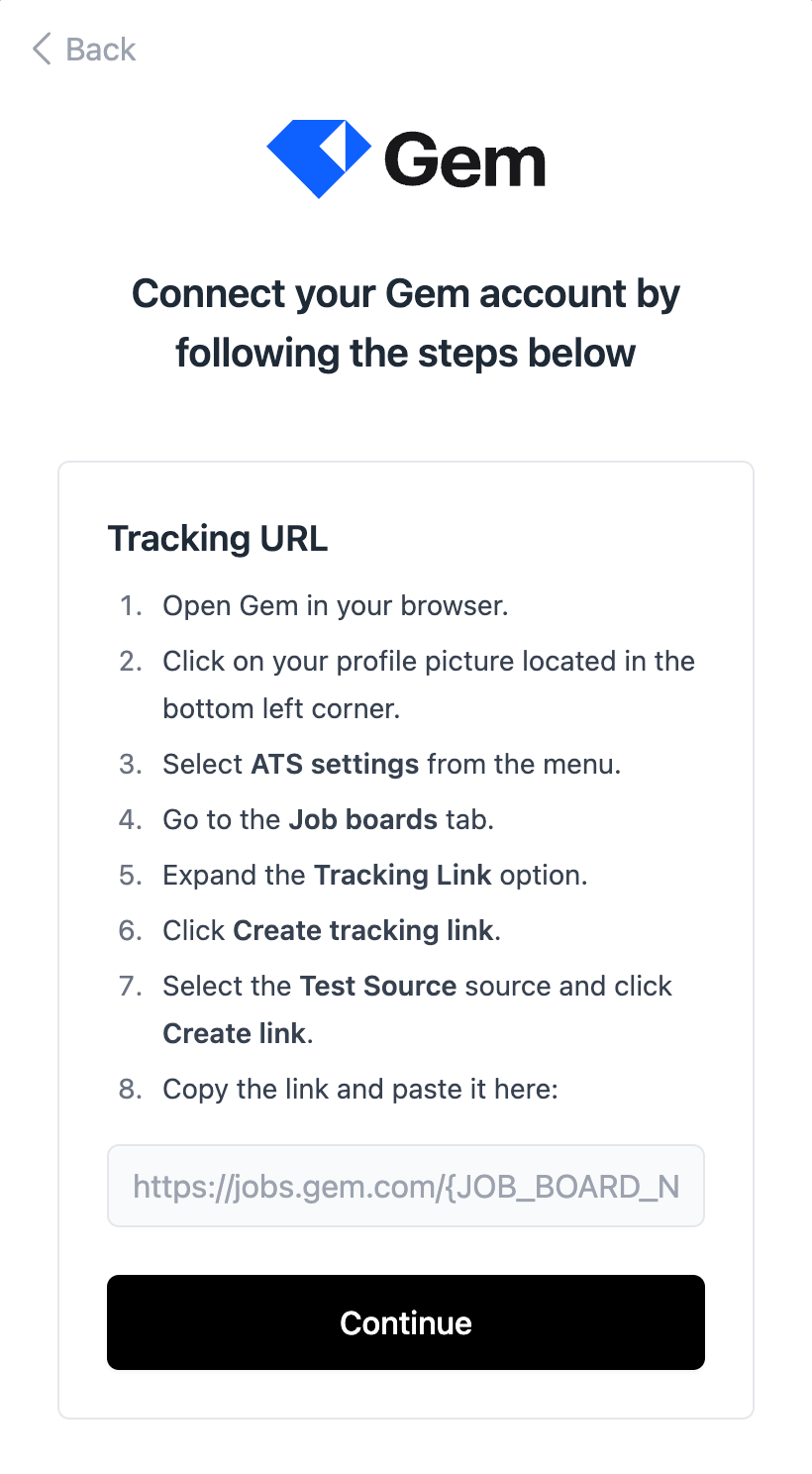Click step number 5 in the list
Screen dimensions: 812x1474
point(131,876)
